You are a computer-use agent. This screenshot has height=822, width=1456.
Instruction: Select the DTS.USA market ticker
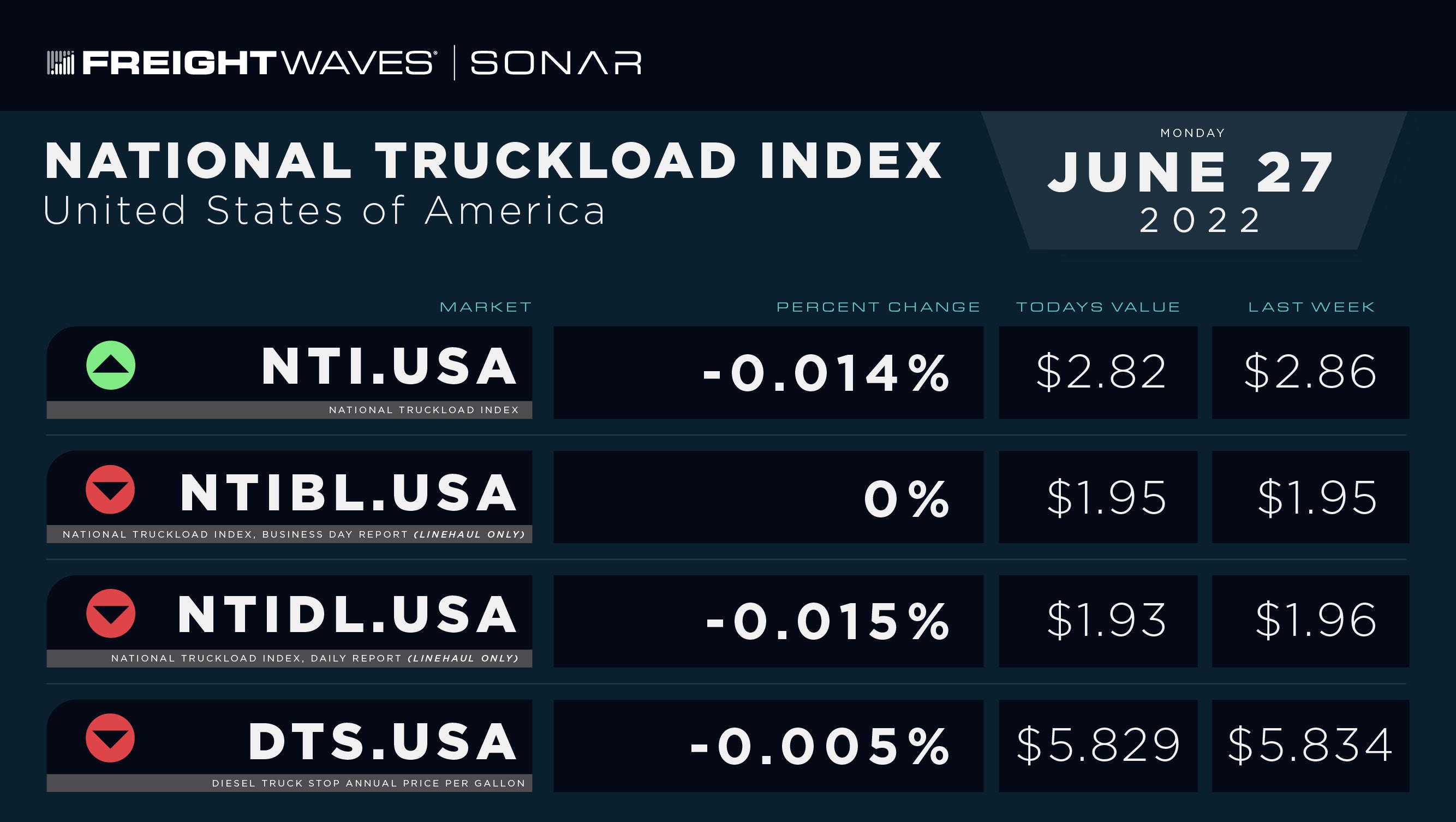(x=382, y=741)
